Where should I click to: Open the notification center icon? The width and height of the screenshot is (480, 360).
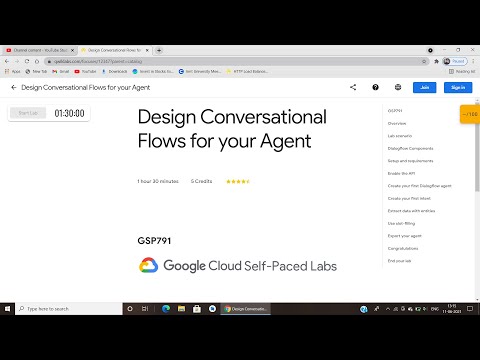click(470, 309)
